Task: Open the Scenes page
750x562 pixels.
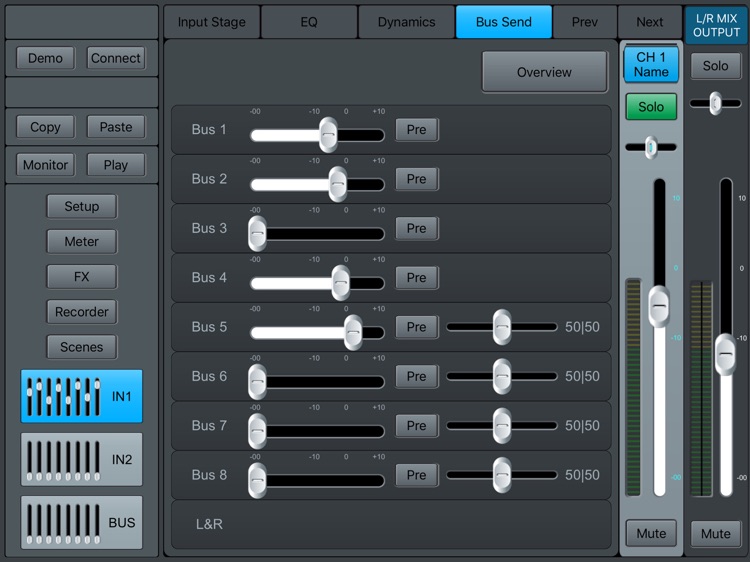Action: [81, 347]
